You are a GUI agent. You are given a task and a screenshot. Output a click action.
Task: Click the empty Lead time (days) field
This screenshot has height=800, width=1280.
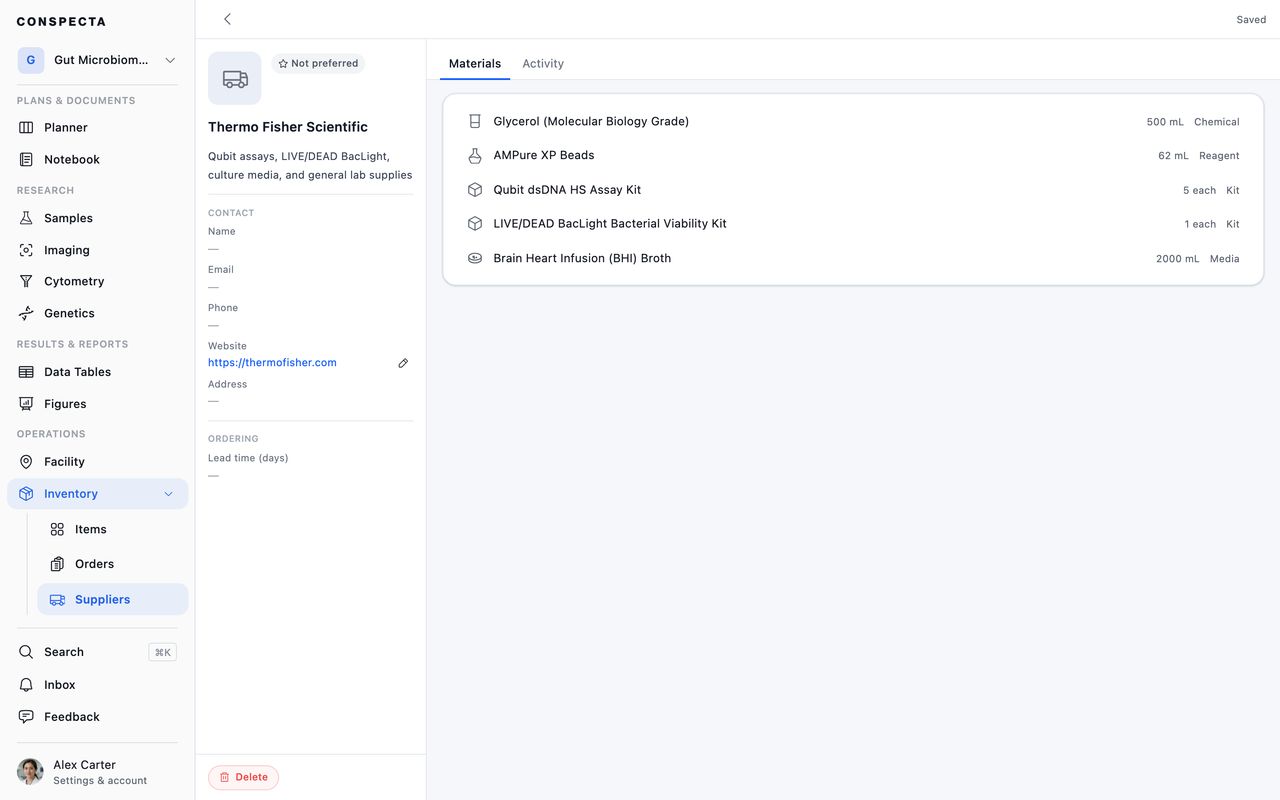pyautogui.click(x=310, y=476)
